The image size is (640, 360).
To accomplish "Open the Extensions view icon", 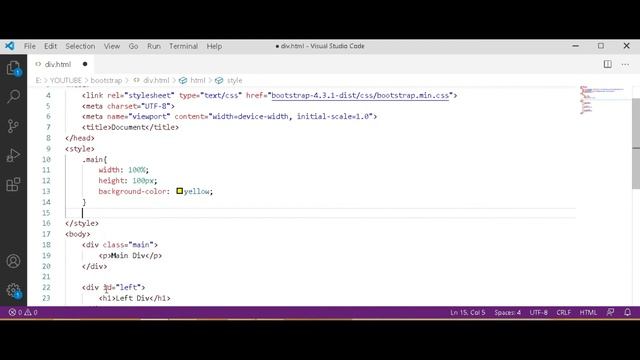I will (13, 184).
